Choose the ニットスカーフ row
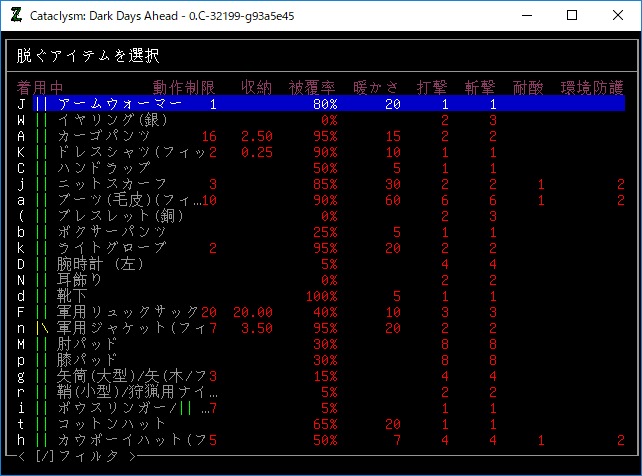This screenshot has height=476, width=642. coord(112,184)
